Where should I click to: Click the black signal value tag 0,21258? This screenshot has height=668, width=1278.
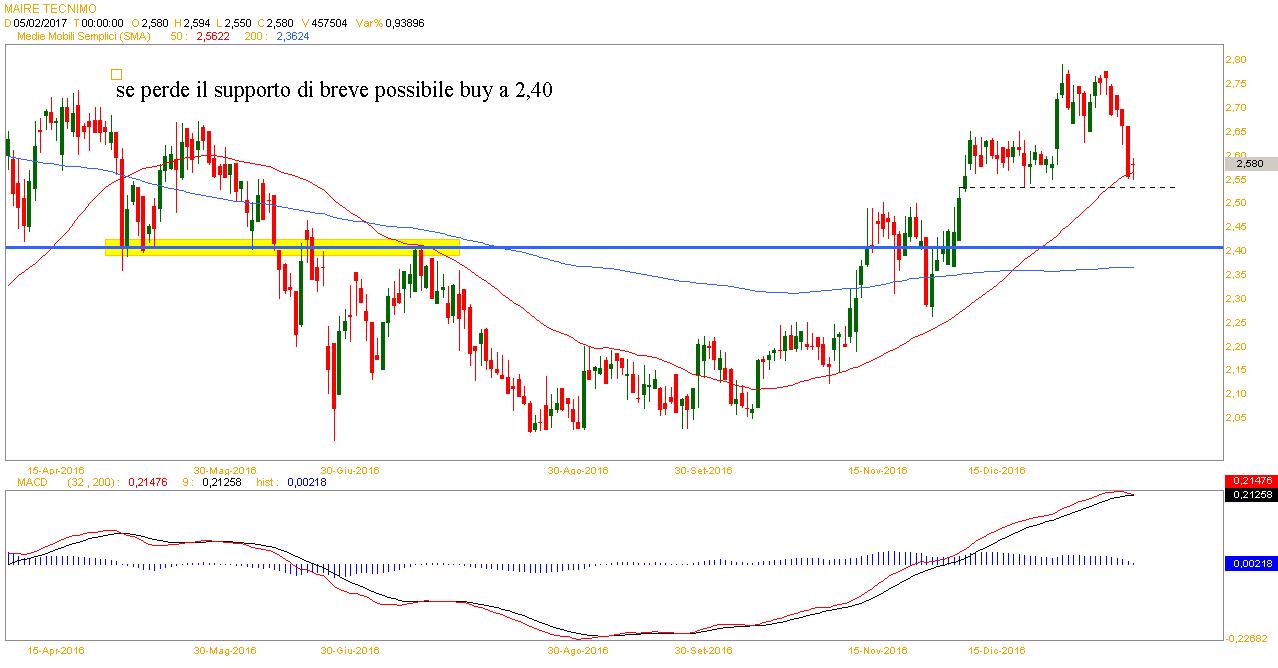[1250, 494]
